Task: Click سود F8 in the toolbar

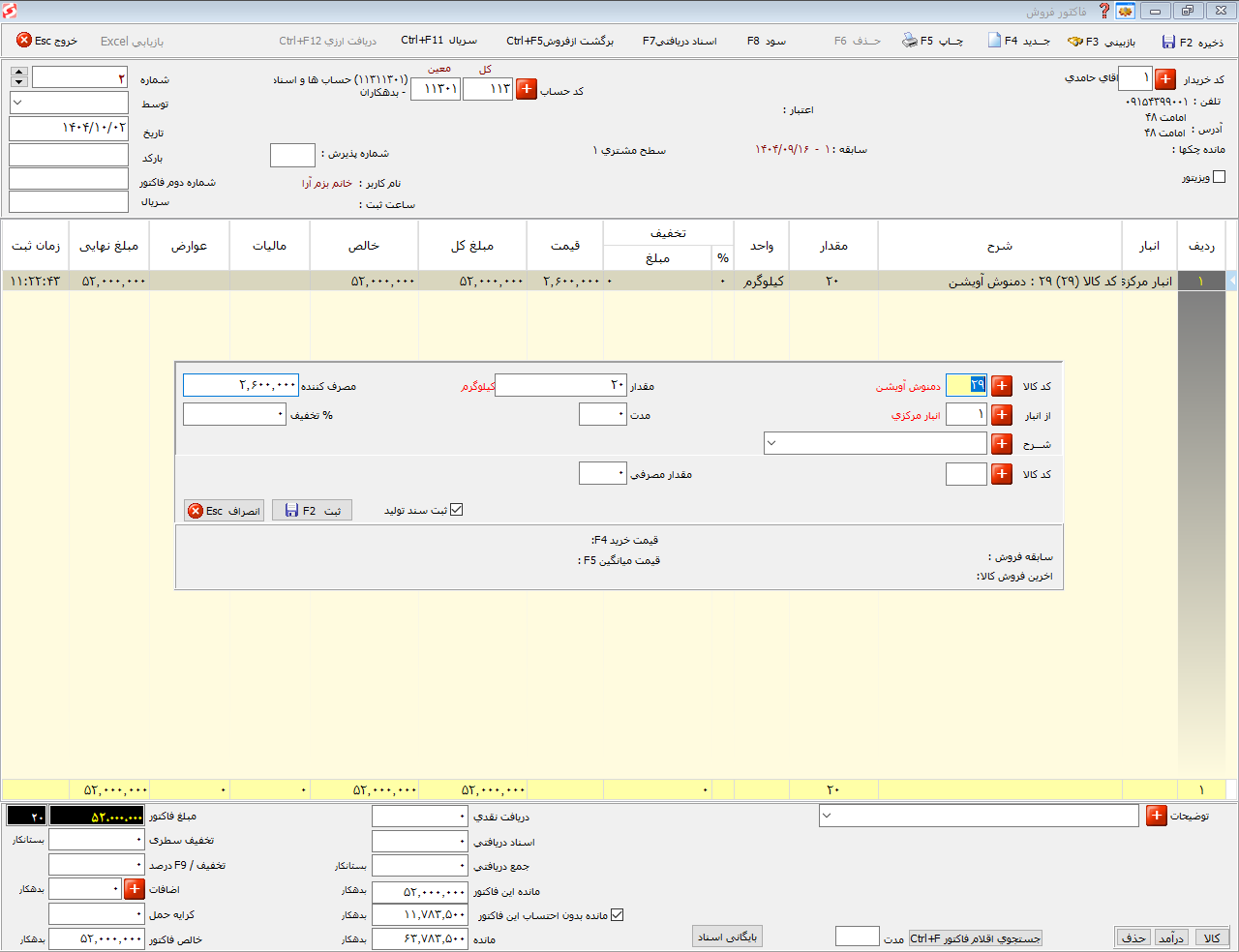Action: pyautogui.click(x=767, y=41)
